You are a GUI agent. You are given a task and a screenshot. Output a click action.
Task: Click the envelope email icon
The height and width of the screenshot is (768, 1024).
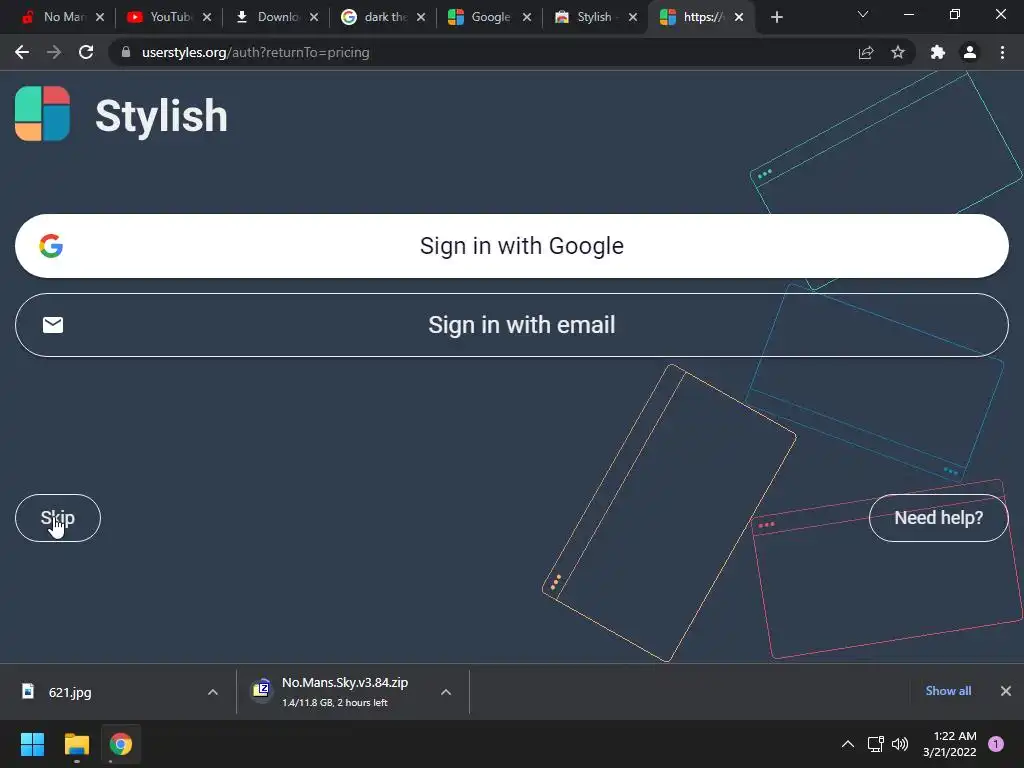53,325
